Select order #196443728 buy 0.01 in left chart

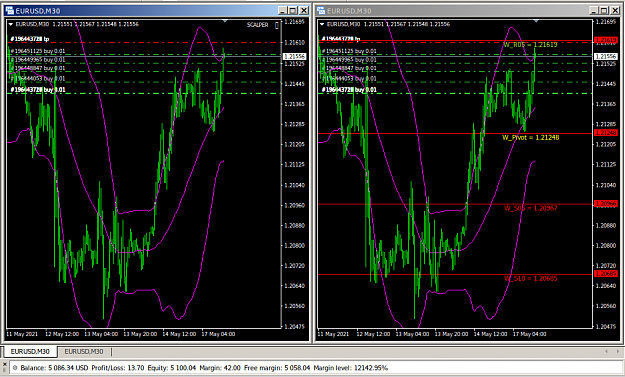coord(38,90)
